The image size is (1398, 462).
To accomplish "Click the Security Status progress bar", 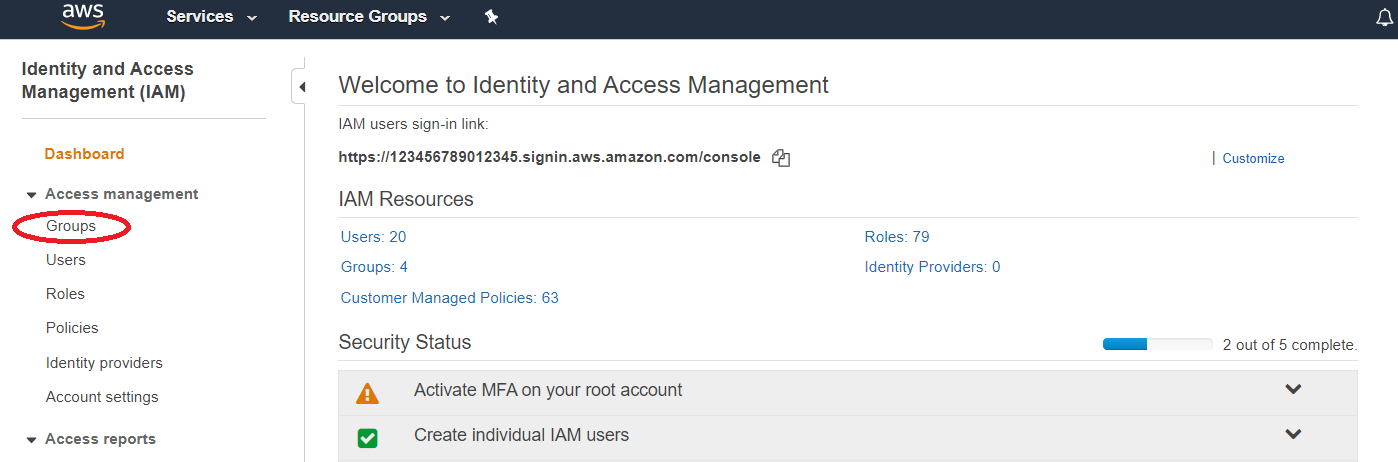I will 1157,344.
